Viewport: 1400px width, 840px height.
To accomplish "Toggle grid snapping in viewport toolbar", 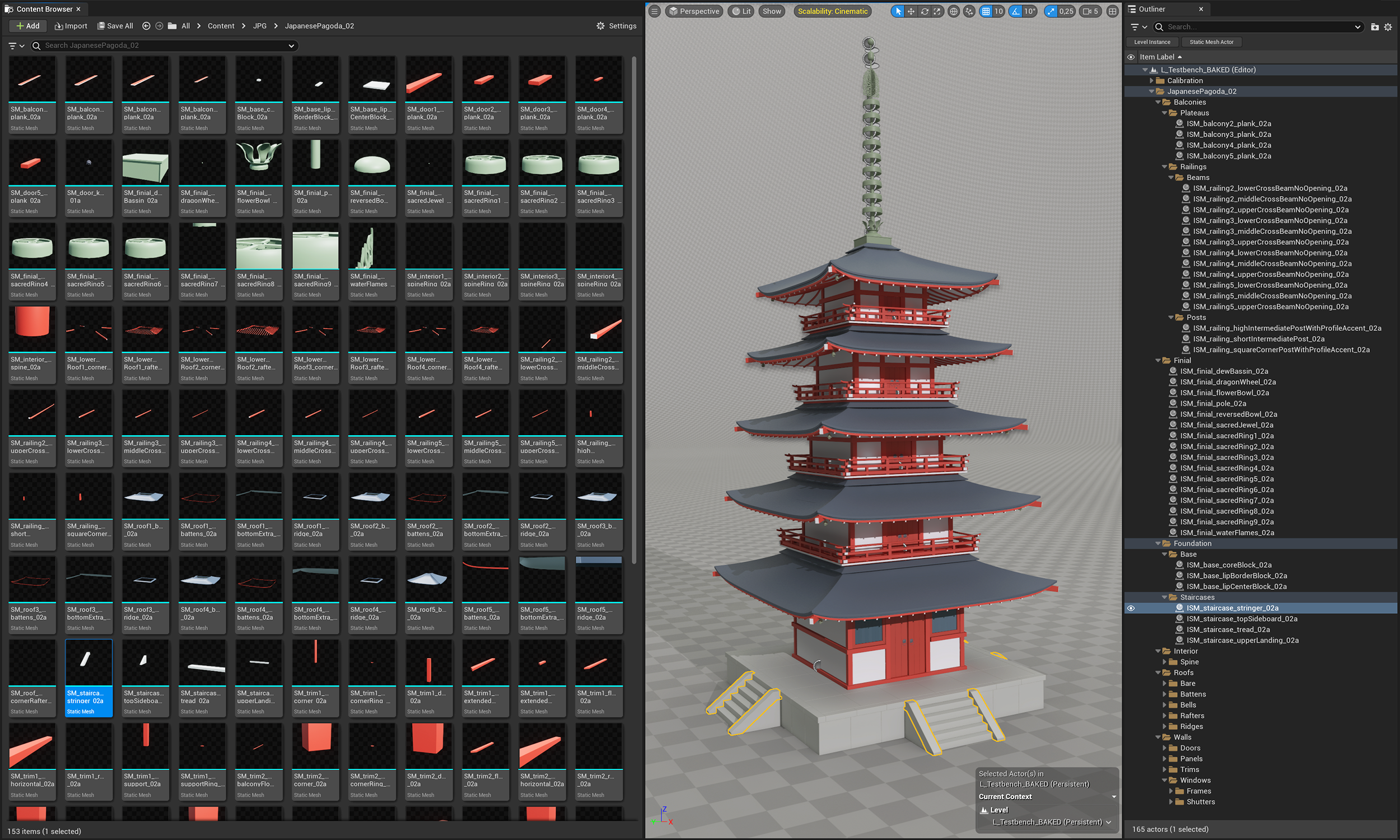I will click(x=986, y=11).
